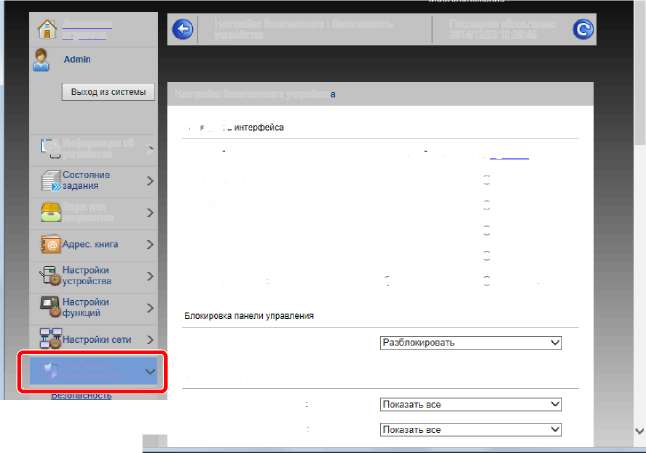Viewport: 646px width, 453px height.
Task: Click the scrollbar down arrow at bottom right
Action: pyautogui.click(x=639, y=430)
